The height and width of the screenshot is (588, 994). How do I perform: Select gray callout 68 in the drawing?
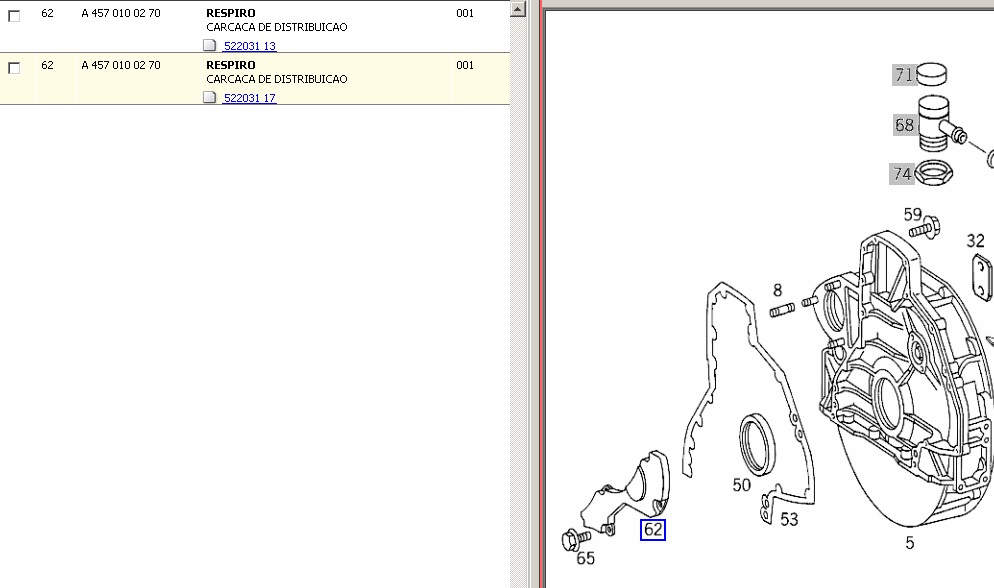tap(904, 125)
